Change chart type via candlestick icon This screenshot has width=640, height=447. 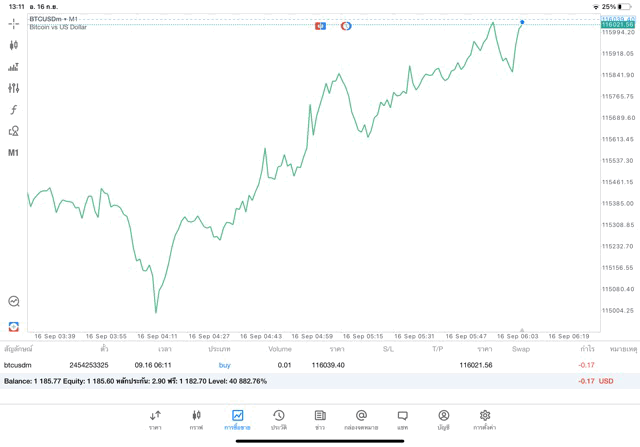point(14,45)
